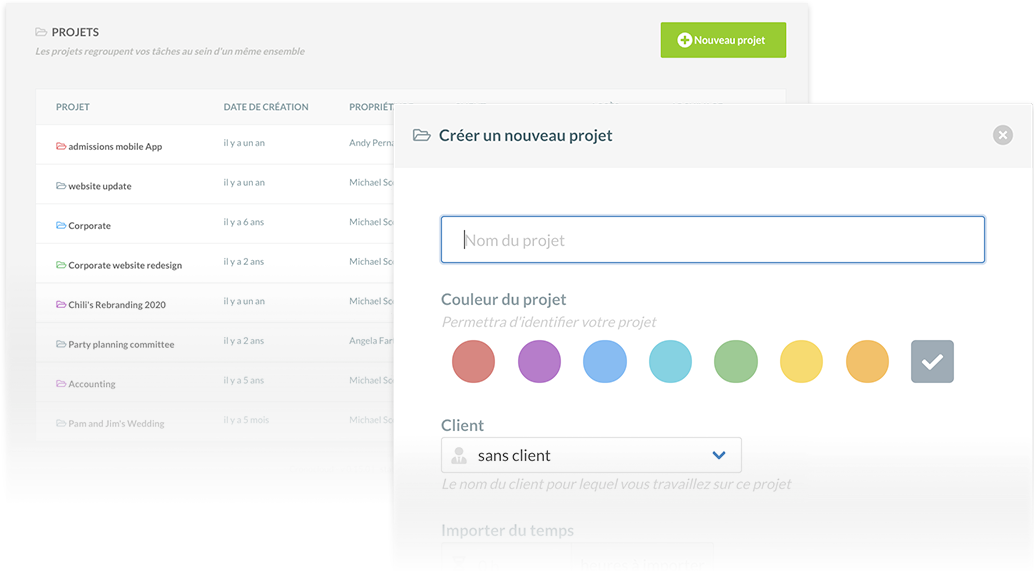Pick the purple project color

(x=539, y=361)
